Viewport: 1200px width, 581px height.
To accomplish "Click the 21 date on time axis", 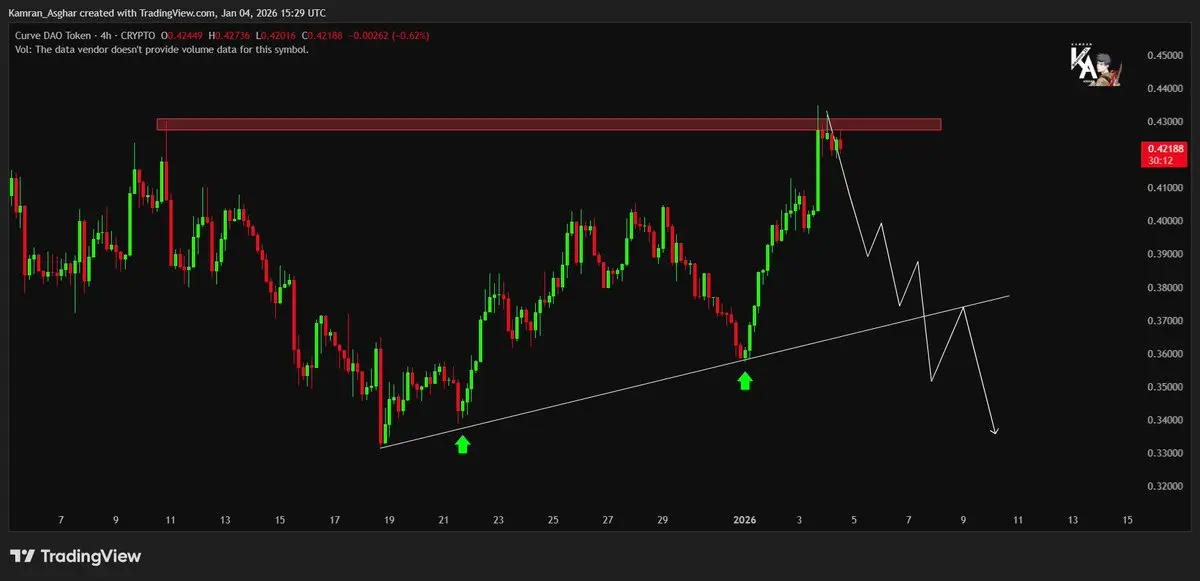I will tap(444, 520).
